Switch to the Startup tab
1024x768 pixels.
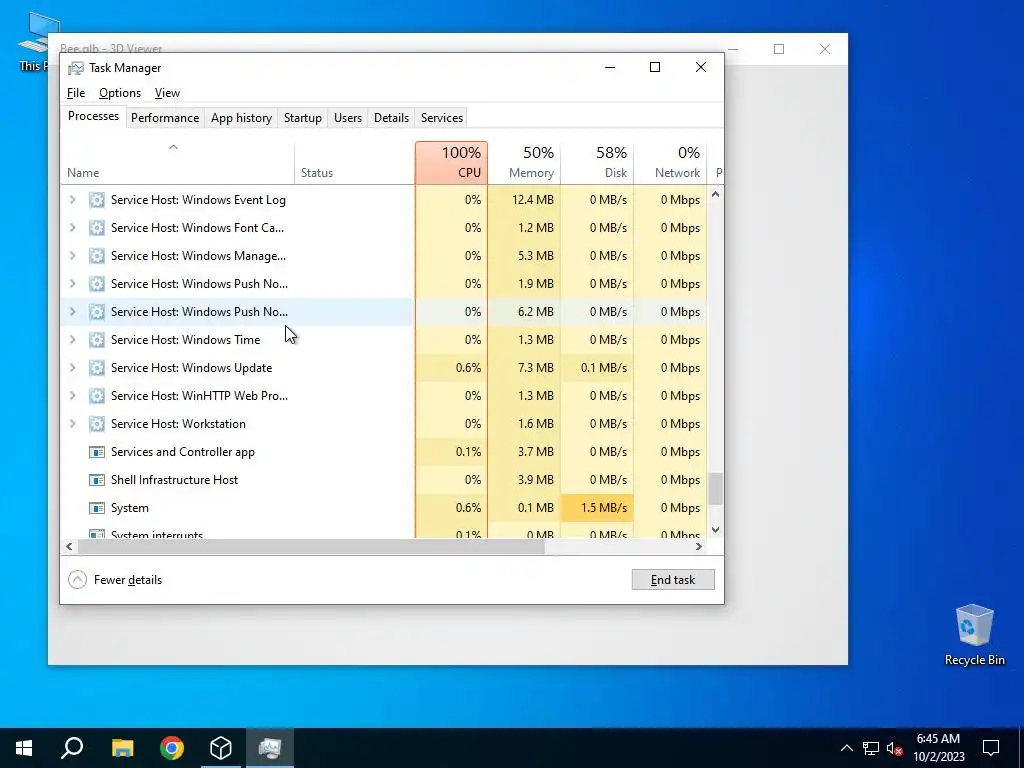pyautogui.click(x=302, y=118)
